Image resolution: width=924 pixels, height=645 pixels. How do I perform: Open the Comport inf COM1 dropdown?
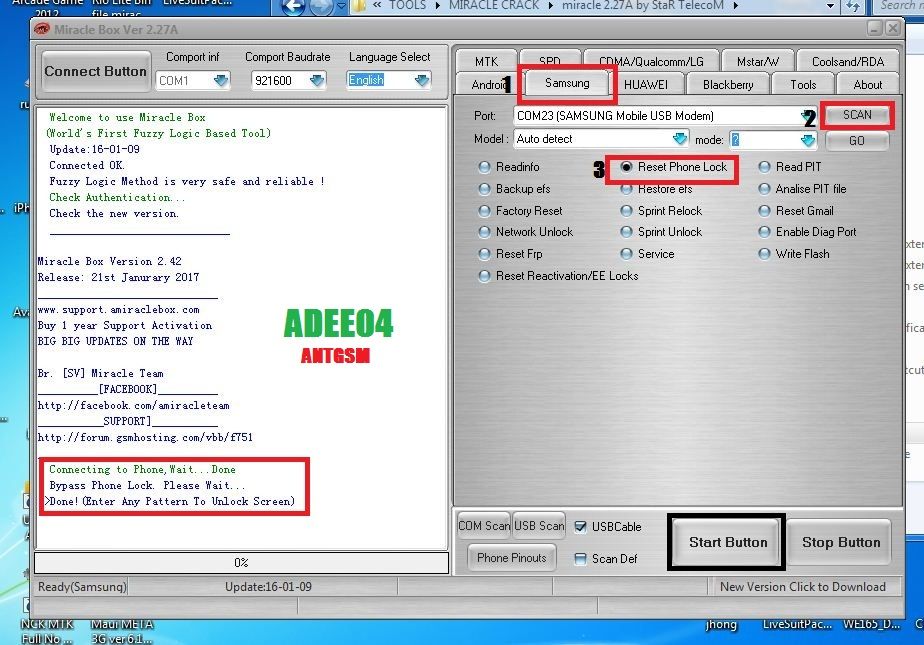[x=221, y=81]
